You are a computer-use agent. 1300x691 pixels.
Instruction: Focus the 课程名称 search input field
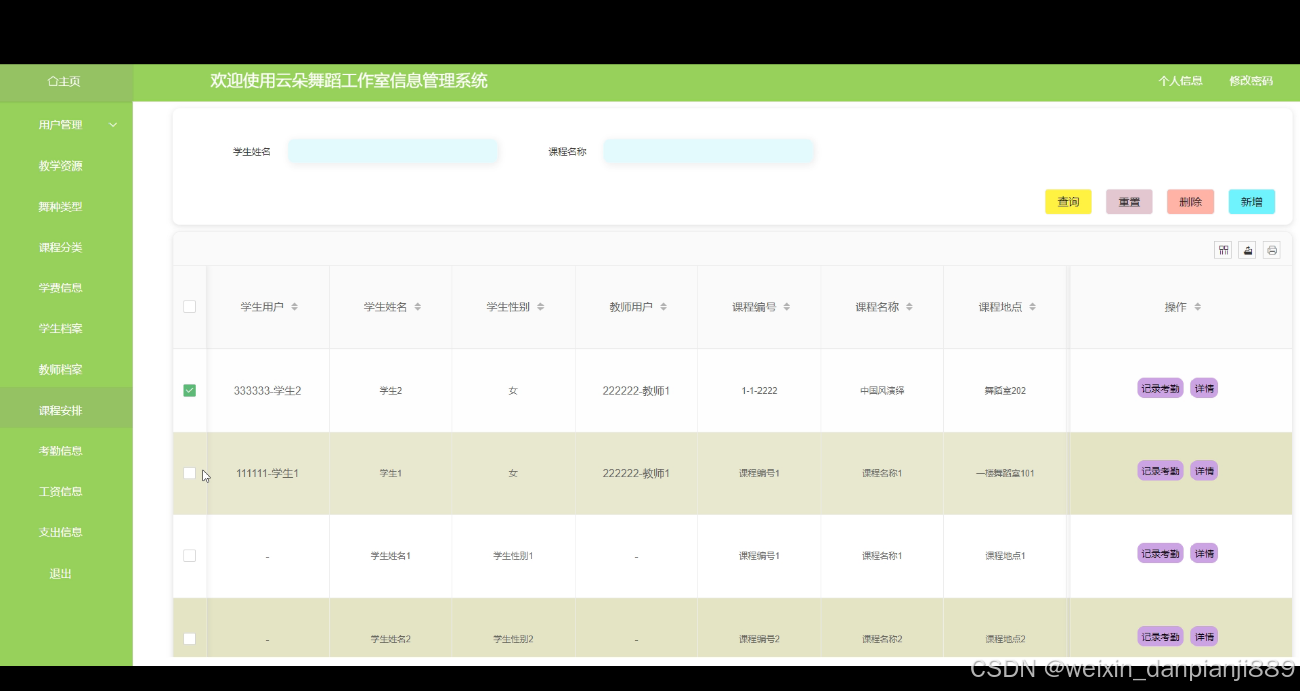(709, 152)
